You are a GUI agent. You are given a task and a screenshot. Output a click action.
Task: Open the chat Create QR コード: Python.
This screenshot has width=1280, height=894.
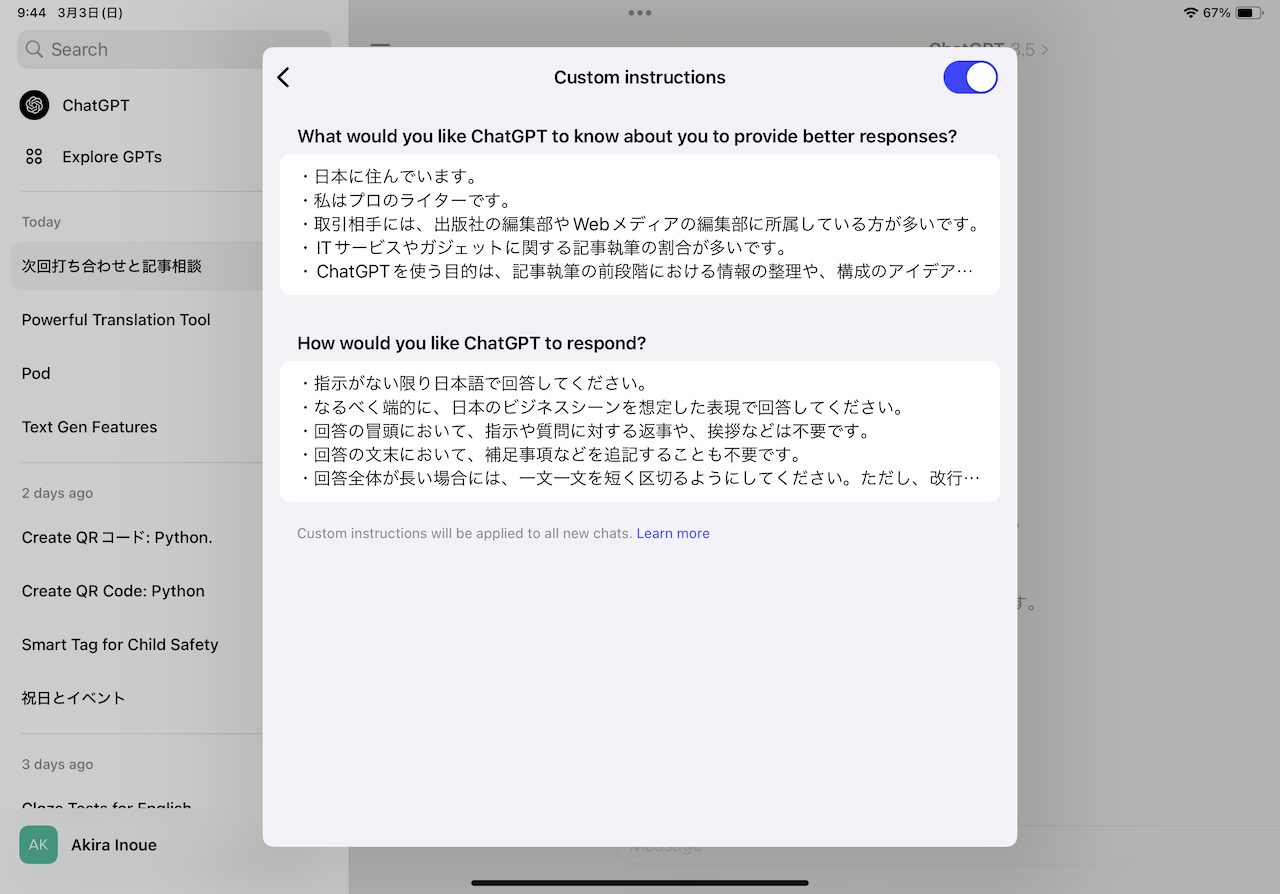[117, 537]
